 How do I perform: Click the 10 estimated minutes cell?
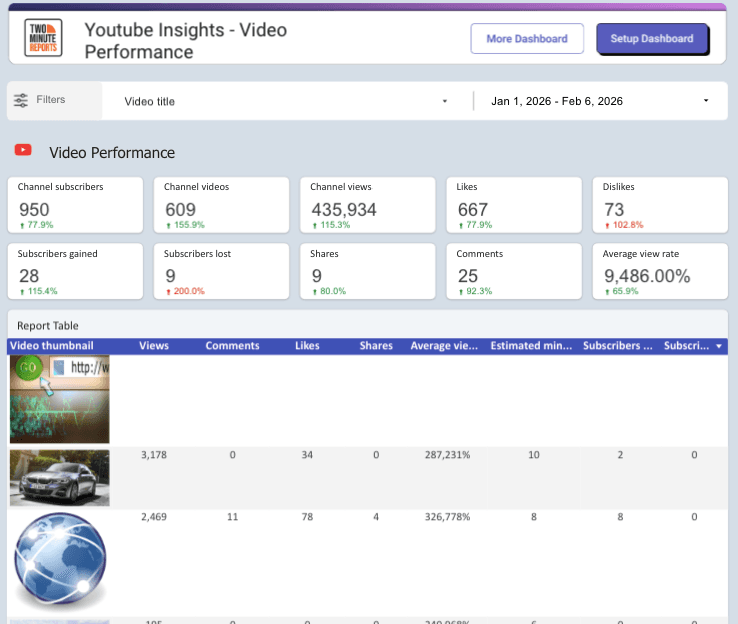(x=534, y=455)
